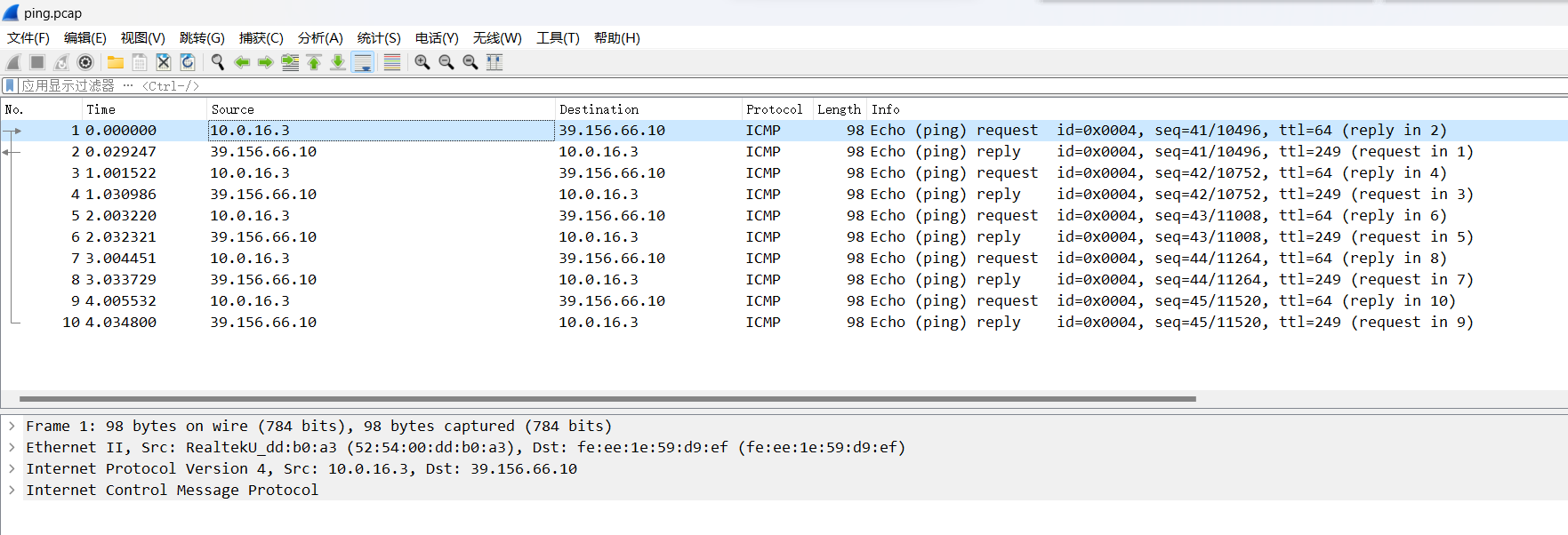Jump to the last packet
Image resolution: width=1568 pixels, height=535 pixels.
338,62
